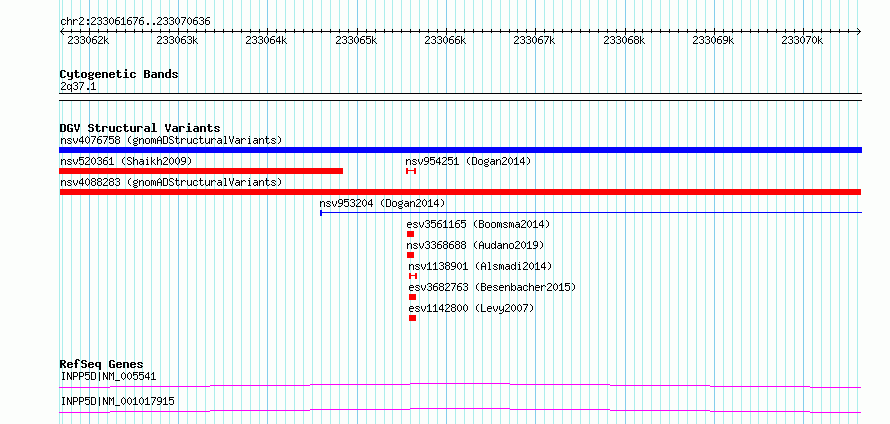890x424 pixels.
Task: Click the nsv3368688 (Audano2019) red square
Action: point(410,255)
